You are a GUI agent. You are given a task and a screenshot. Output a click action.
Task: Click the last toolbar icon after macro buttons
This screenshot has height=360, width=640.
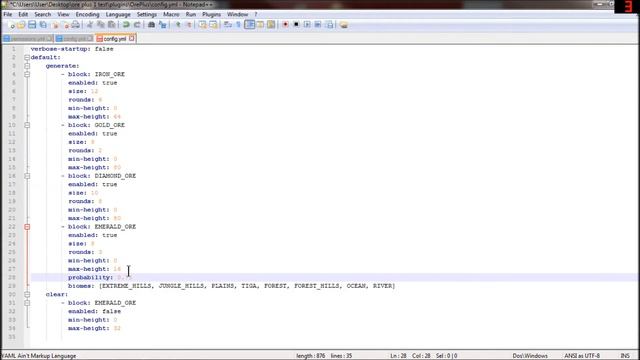(344, 25)
